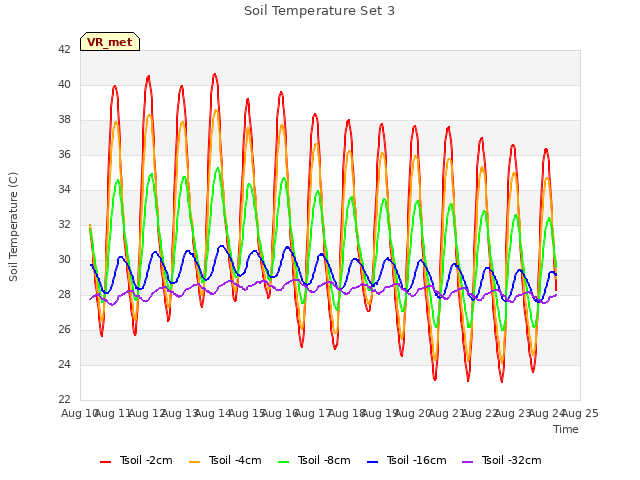This screenshot has height=480, width=640.
Task: Select the Tsoil -16cm legend label
Action: 416,460
